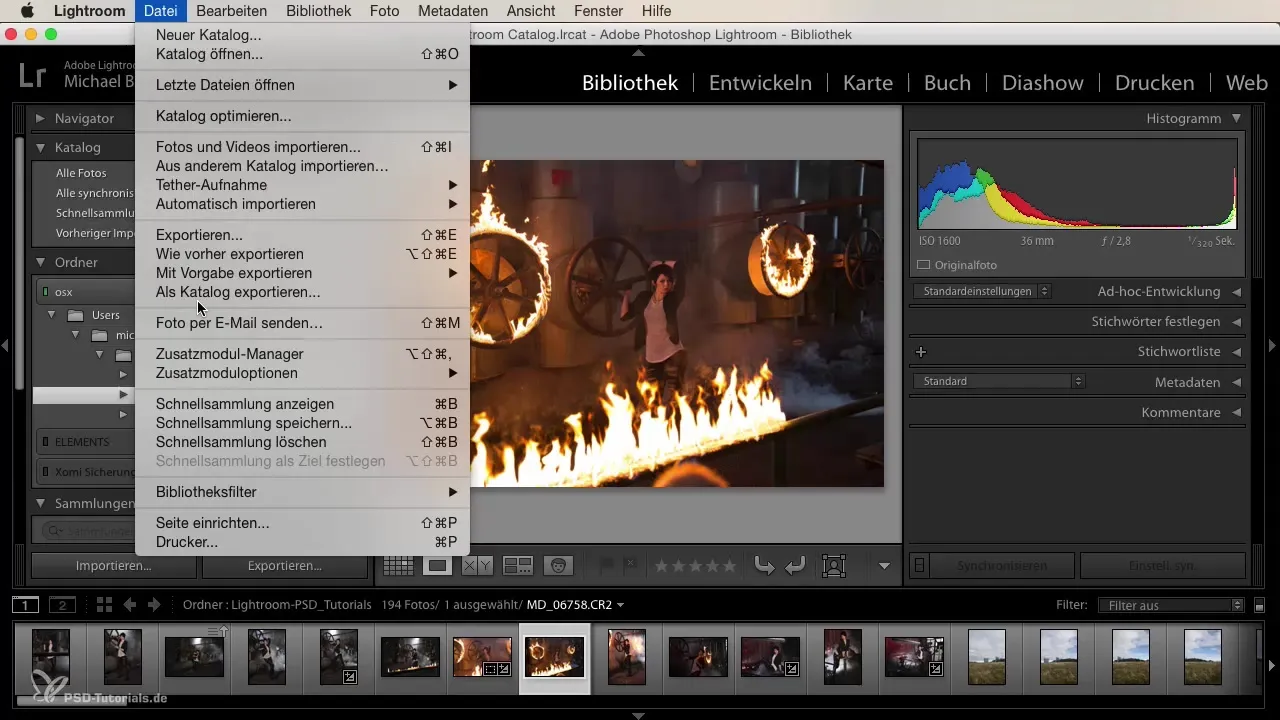Image resolution: width=1280 pixels, height=720 pixels.
Task: Open Letzte Dateien öffnen submenu
Action: click(x=302, y=85)
